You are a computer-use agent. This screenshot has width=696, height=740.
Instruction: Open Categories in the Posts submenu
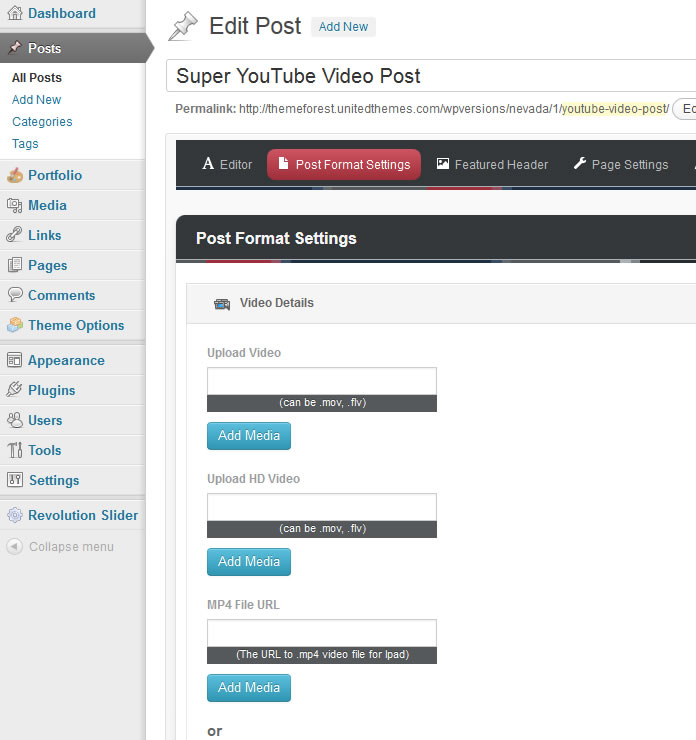42,122
